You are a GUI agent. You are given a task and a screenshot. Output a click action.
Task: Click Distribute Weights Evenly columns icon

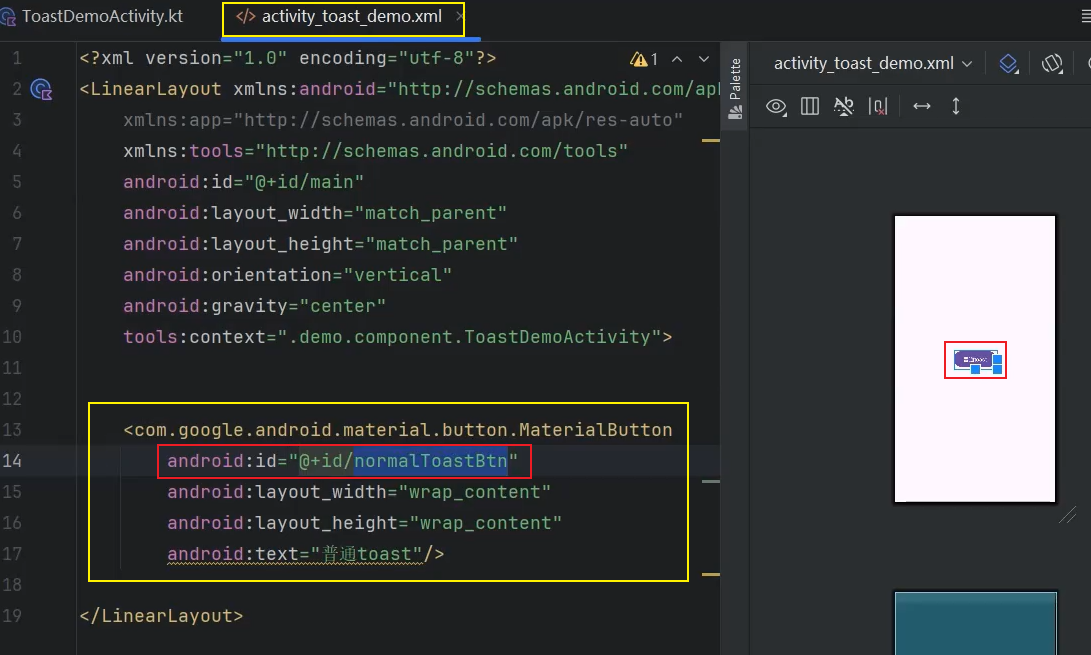810,106
